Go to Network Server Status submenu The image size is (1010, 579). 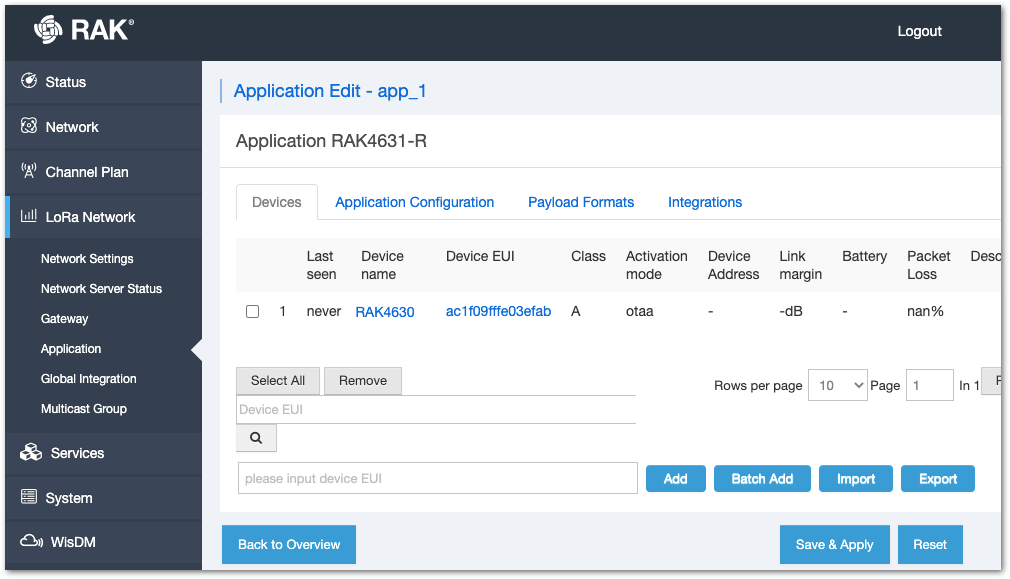pyautogui.click(x=101, y=289)
